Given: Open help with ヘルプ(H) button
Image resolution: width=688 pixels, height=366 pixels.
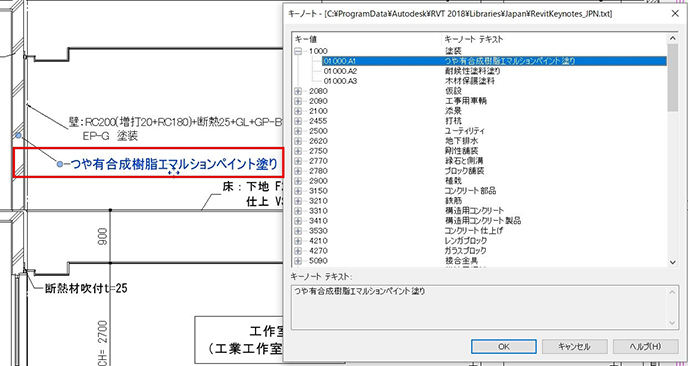Looking at the screenshot, I should pyautogui.click(x=645, y=346).
